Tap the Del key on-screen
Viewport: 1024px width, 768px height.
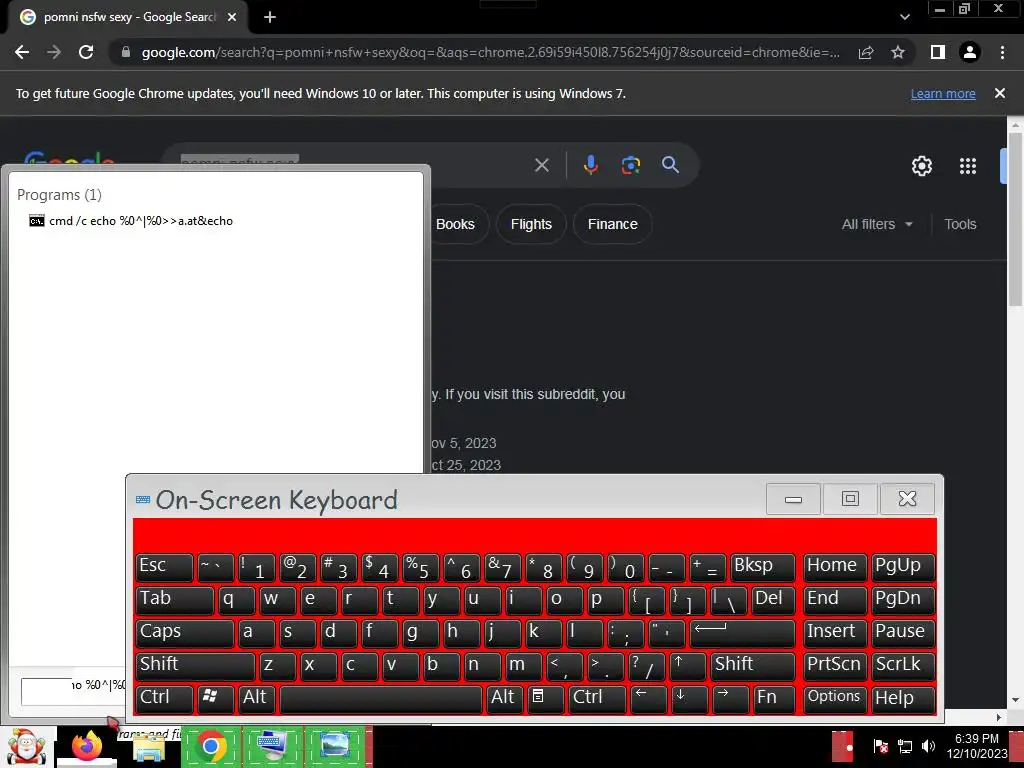pos(773,600)
